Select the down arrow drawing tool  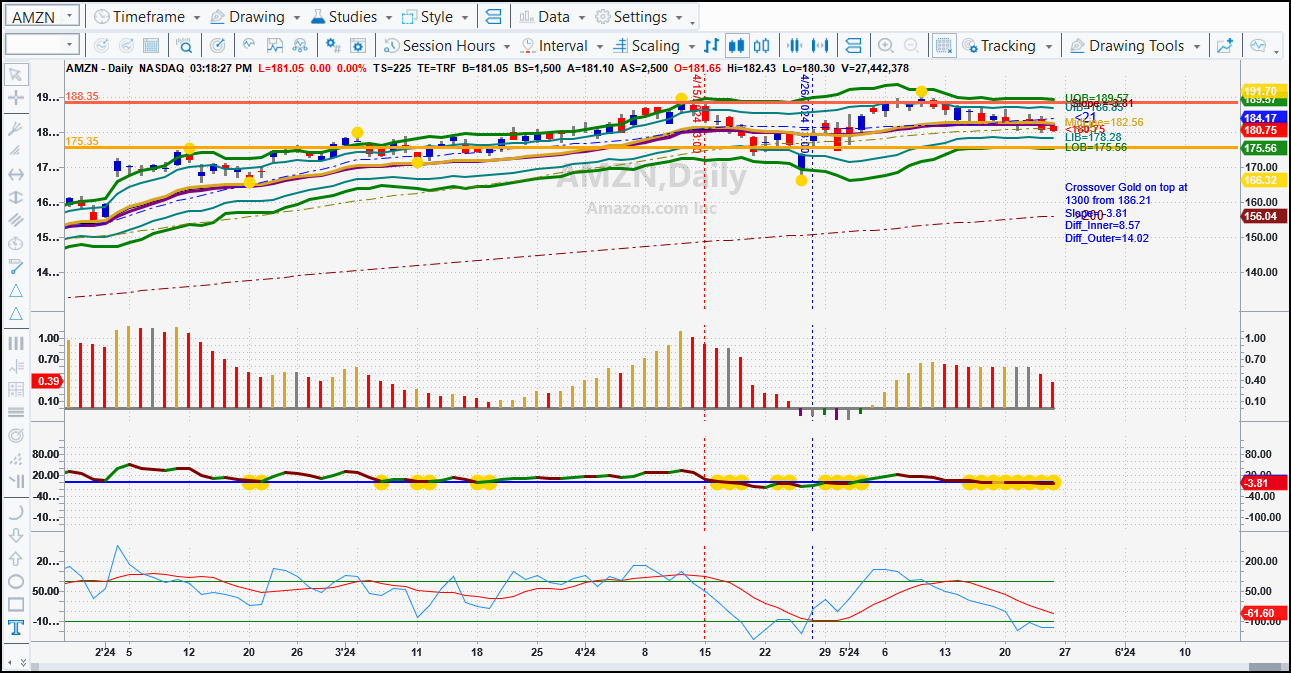16,535
